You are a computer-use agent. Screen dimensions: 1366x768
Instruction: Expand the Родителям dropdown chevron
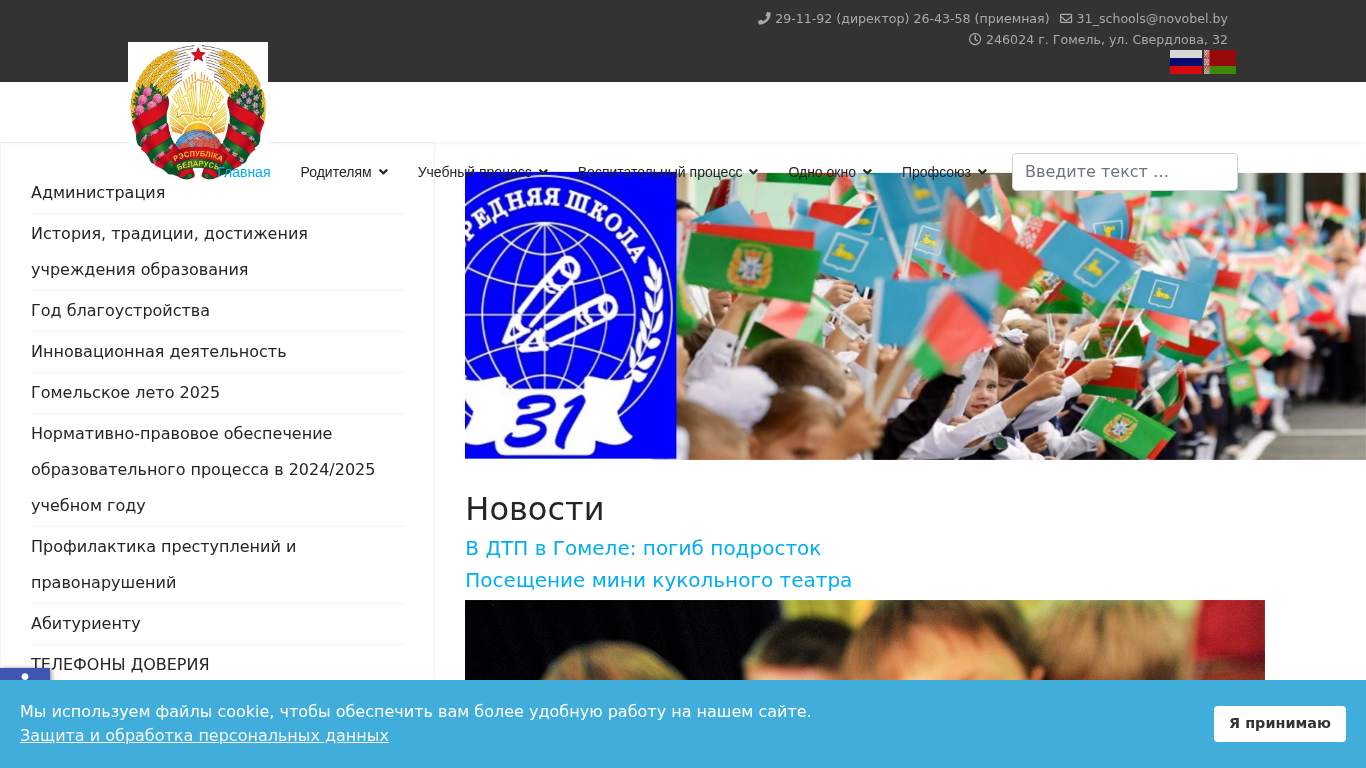[x=383, y=172]
